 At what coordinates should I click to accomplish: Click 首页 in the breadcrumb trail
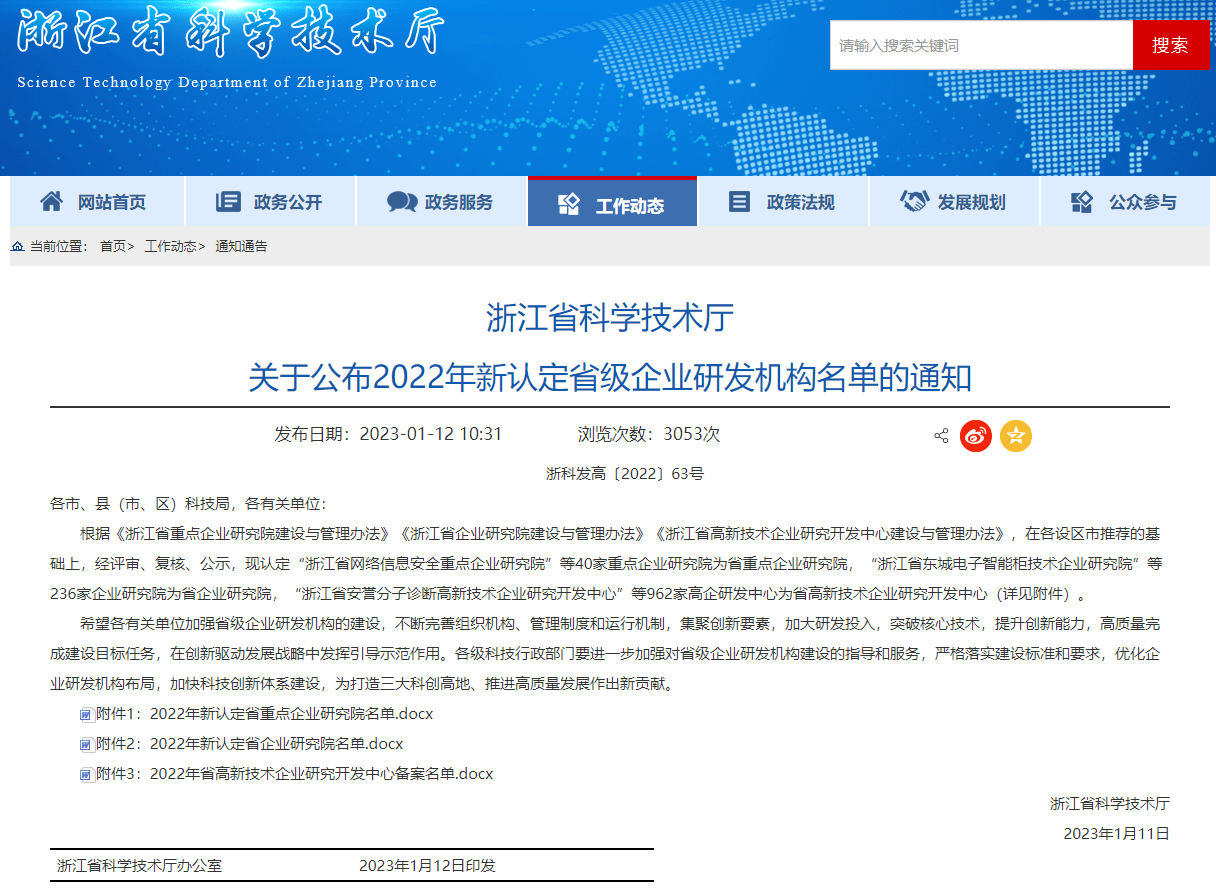coord(113,246)
